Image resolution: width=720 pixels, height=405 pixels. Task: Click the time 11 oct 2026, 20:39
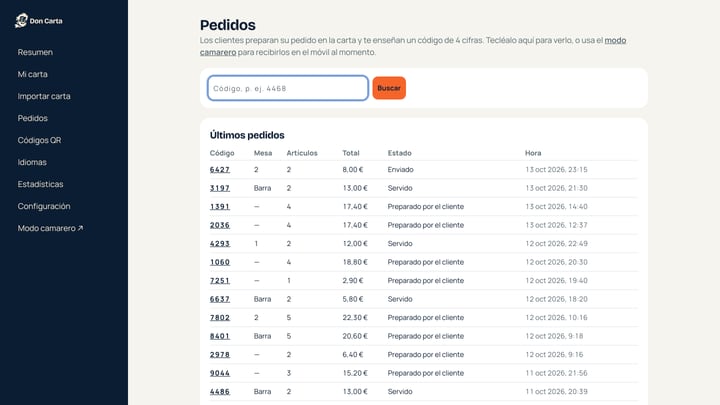coord(556,392)
